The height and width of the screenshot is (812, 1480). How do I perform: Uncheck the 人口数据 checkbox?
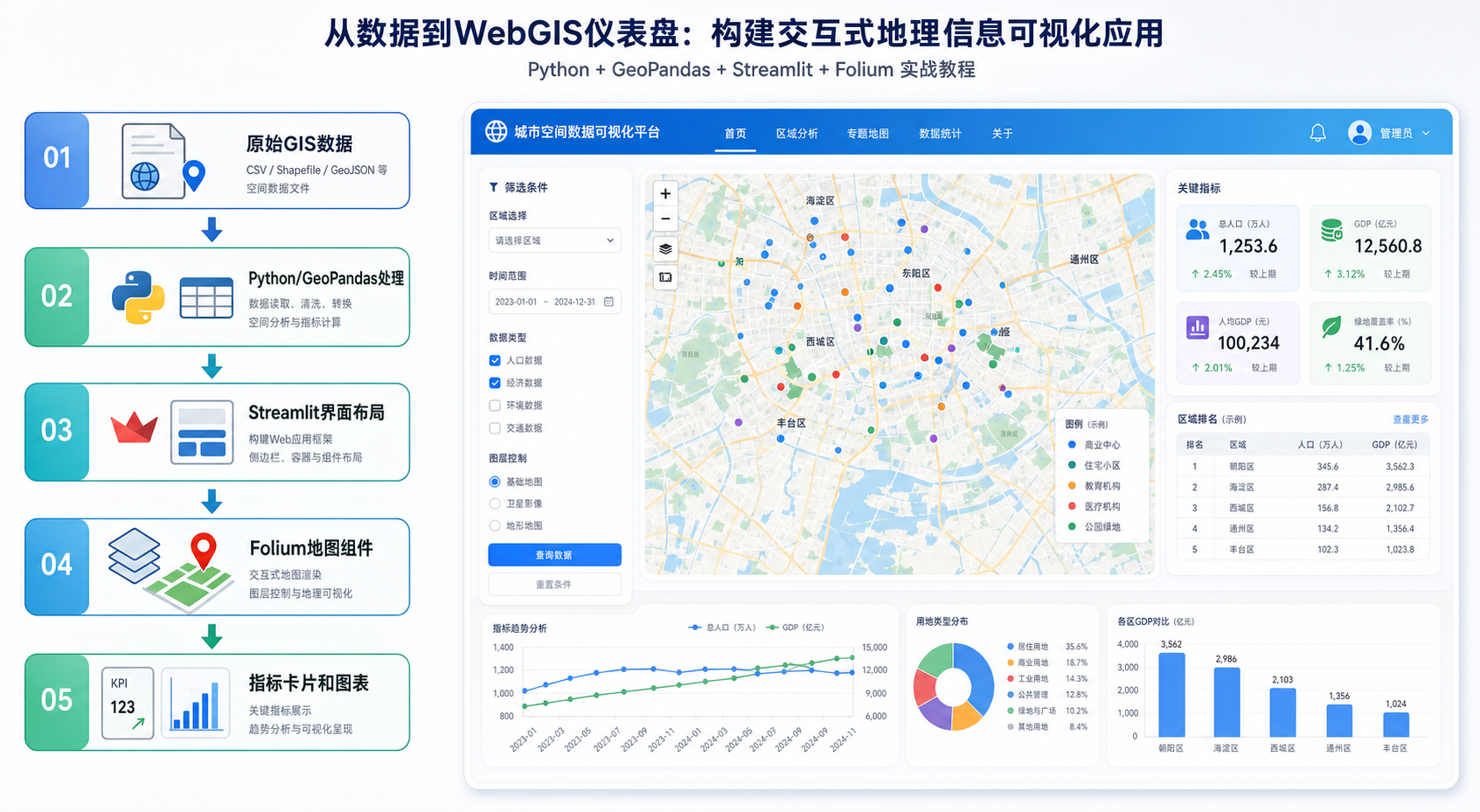pyautogui.click(x=495, y=360)
